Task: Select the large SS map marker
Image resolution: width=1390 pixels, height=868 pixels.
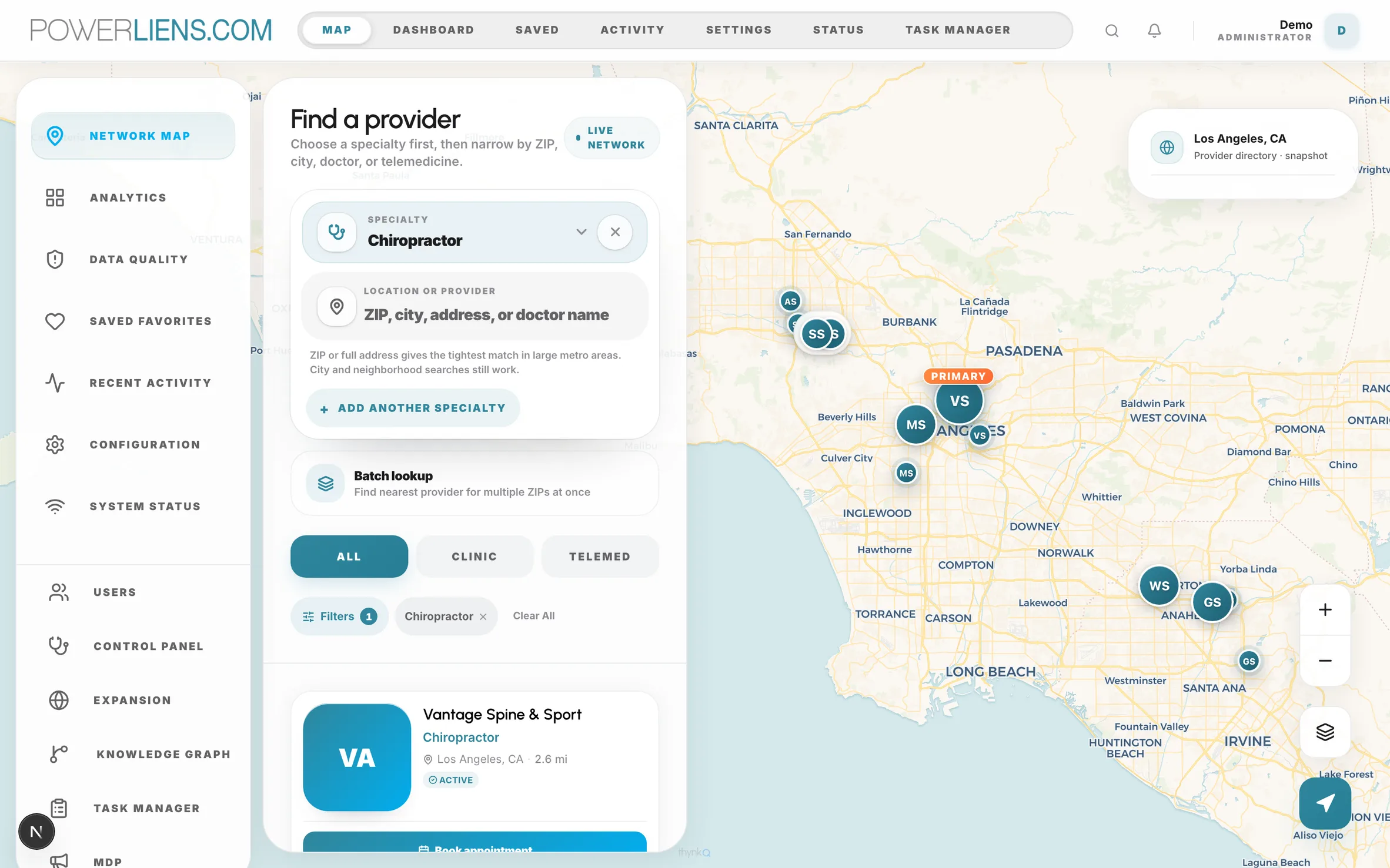Action: click(817, 334)
